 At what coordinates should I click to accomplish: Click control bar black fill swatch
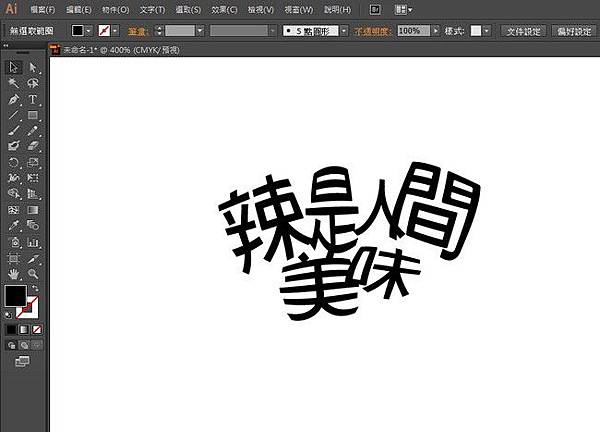[78, 31]
